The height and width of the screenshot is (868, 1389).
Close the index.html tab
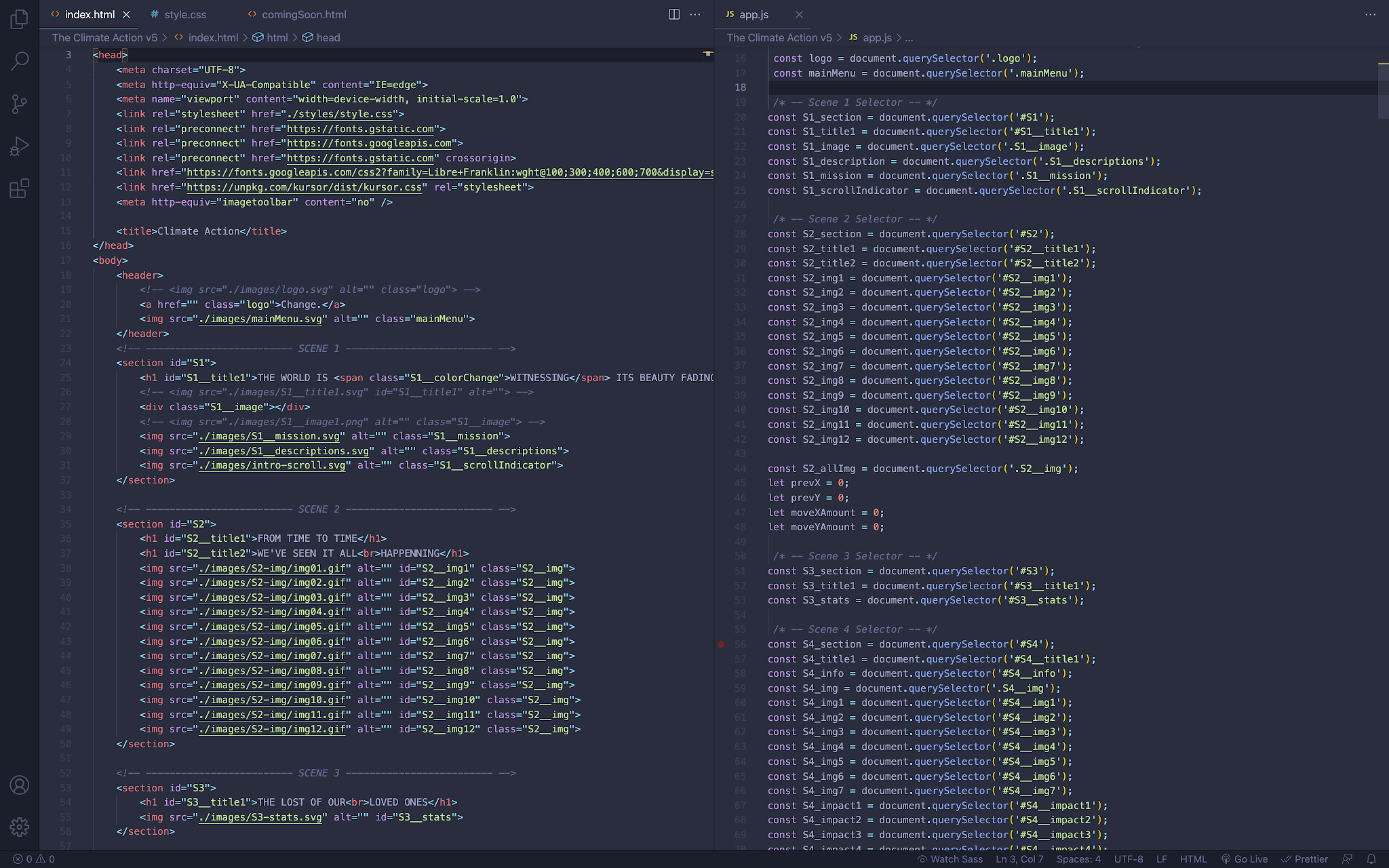(126, 14)
